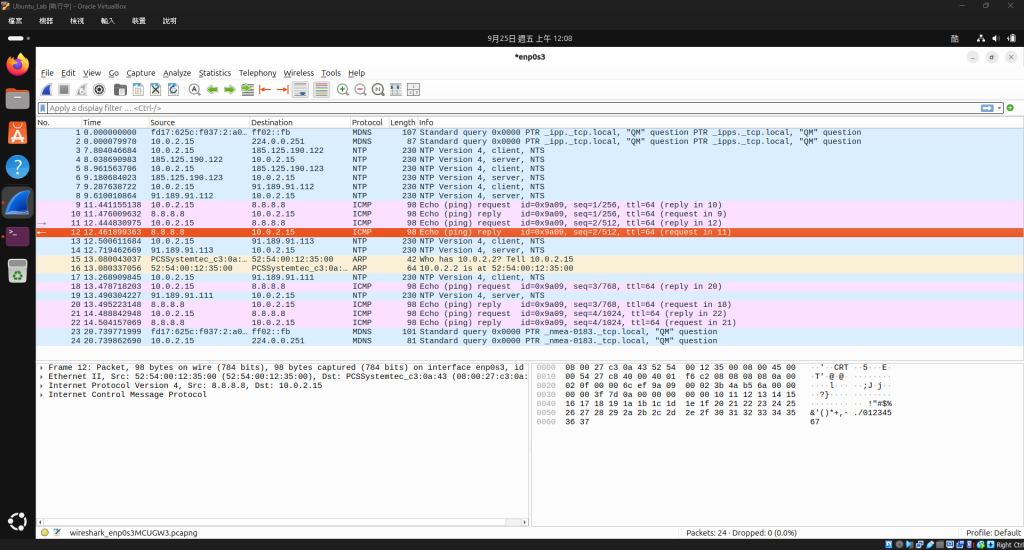
Task: Click the Find packet magnifier icon
Action: tap(195, 90)
